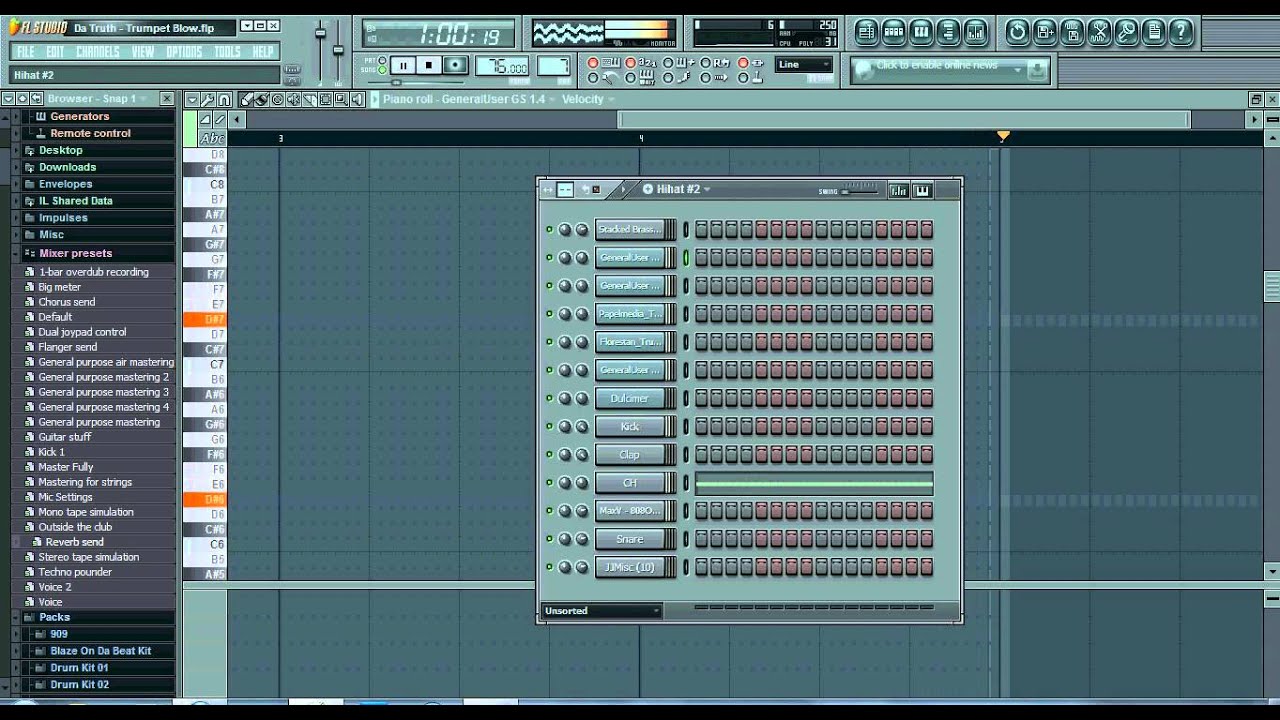
Task: Toggle pattern mode radio button
Action: [x=383, y=62]
